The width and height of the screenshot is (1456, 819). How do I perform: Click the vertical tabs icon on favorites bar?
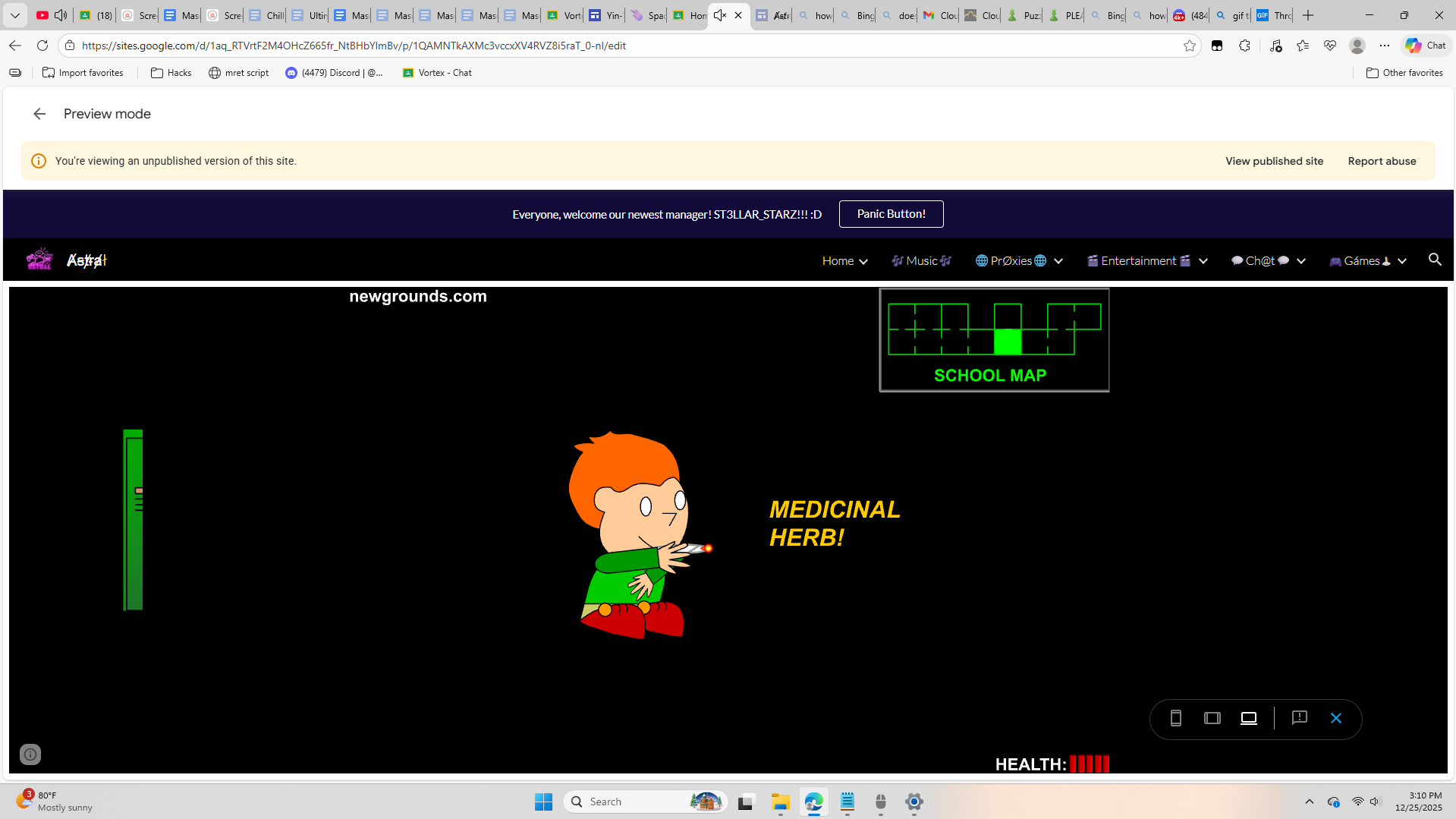15,73
